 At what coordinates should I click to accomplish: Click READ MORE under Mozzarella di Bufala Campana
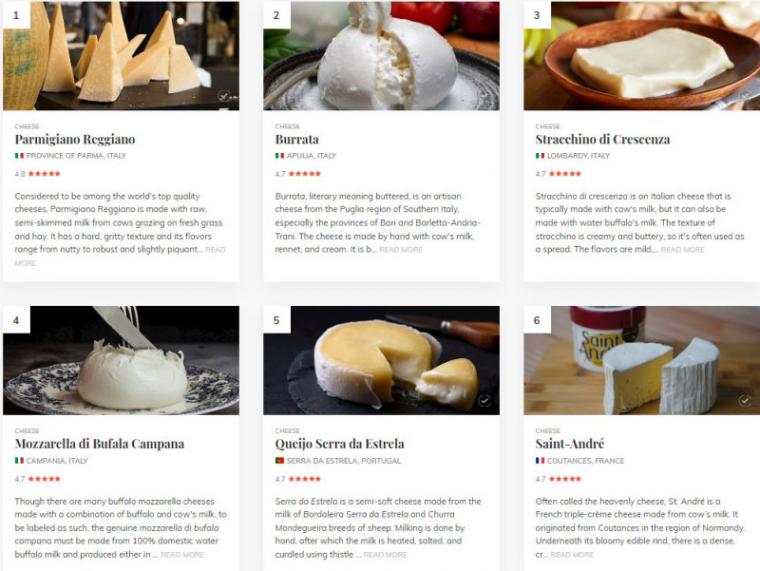click(x=182, y=555)
